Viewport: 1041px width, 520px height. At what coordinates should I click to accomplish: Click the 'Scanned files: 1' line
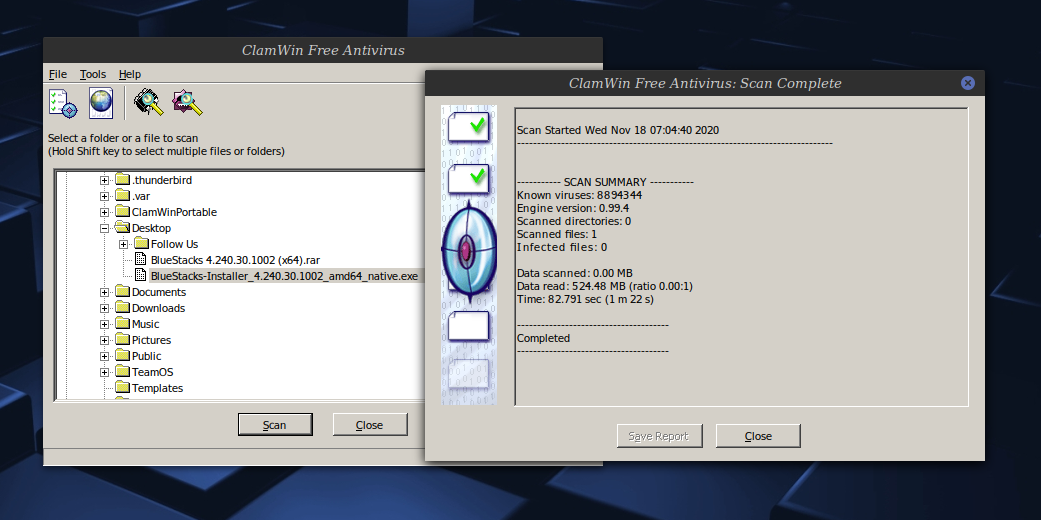(557, 234)
